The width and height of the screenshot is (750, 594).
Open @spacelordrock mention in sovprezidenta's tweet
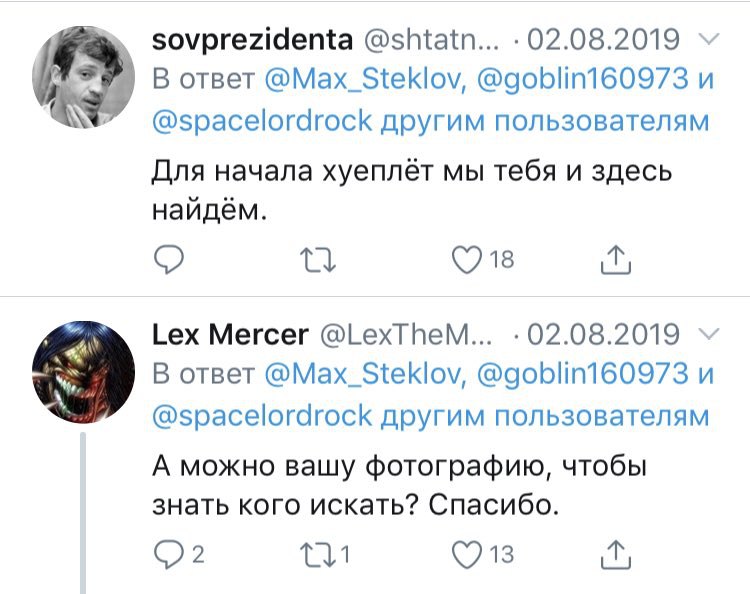click(x=262, y=121)
